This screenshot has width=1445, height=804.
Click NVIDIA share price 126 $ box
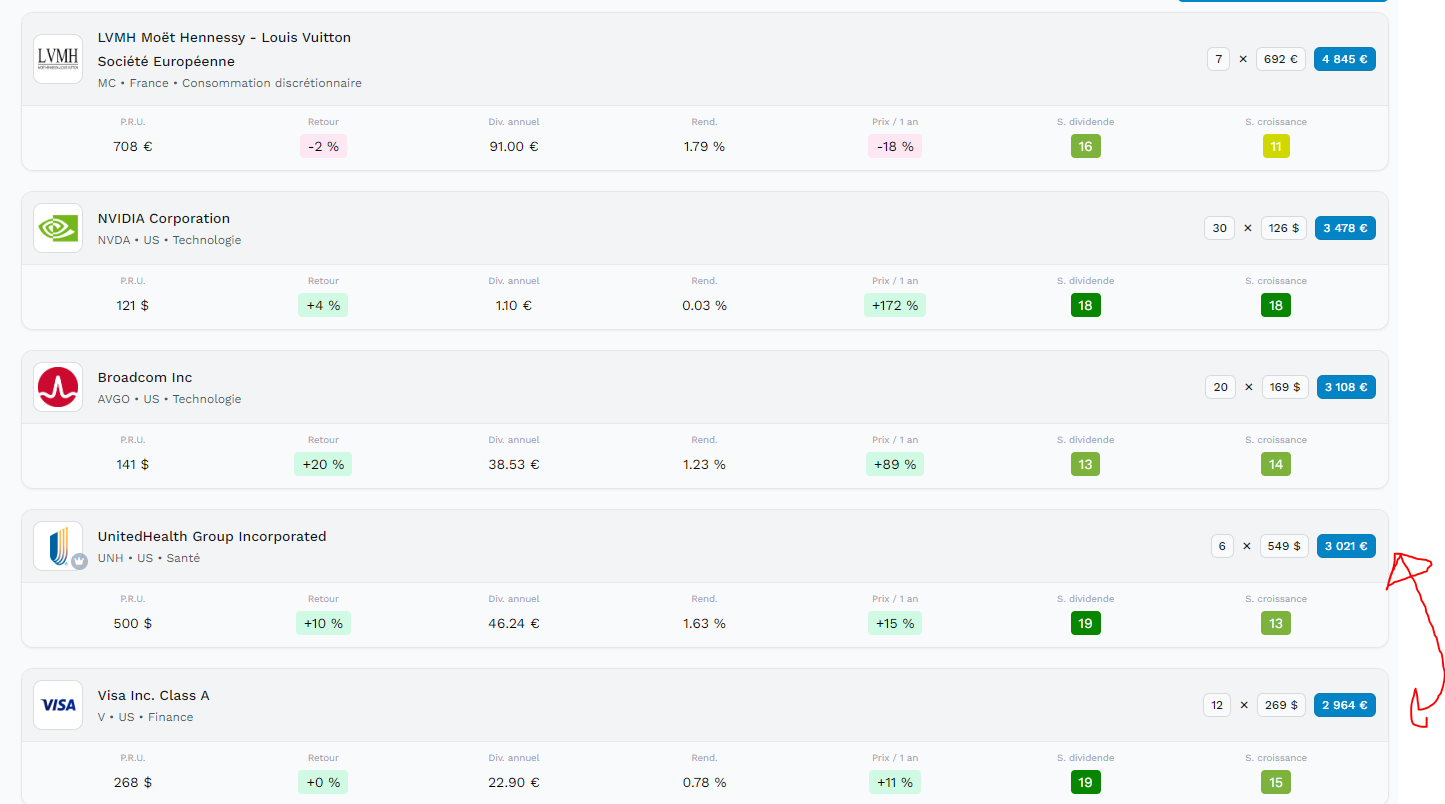(1284, 228)
